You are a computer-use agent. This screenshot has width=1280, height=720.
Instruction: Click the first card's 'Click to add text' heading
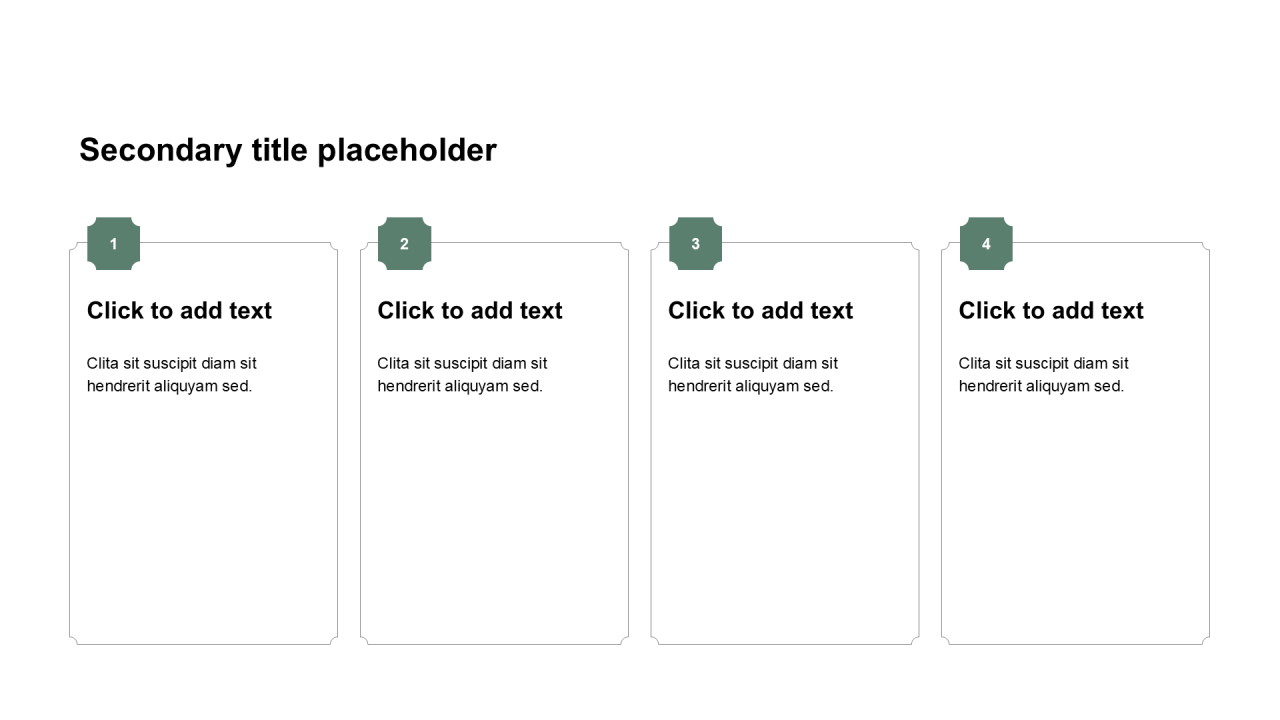click(179, 311)
